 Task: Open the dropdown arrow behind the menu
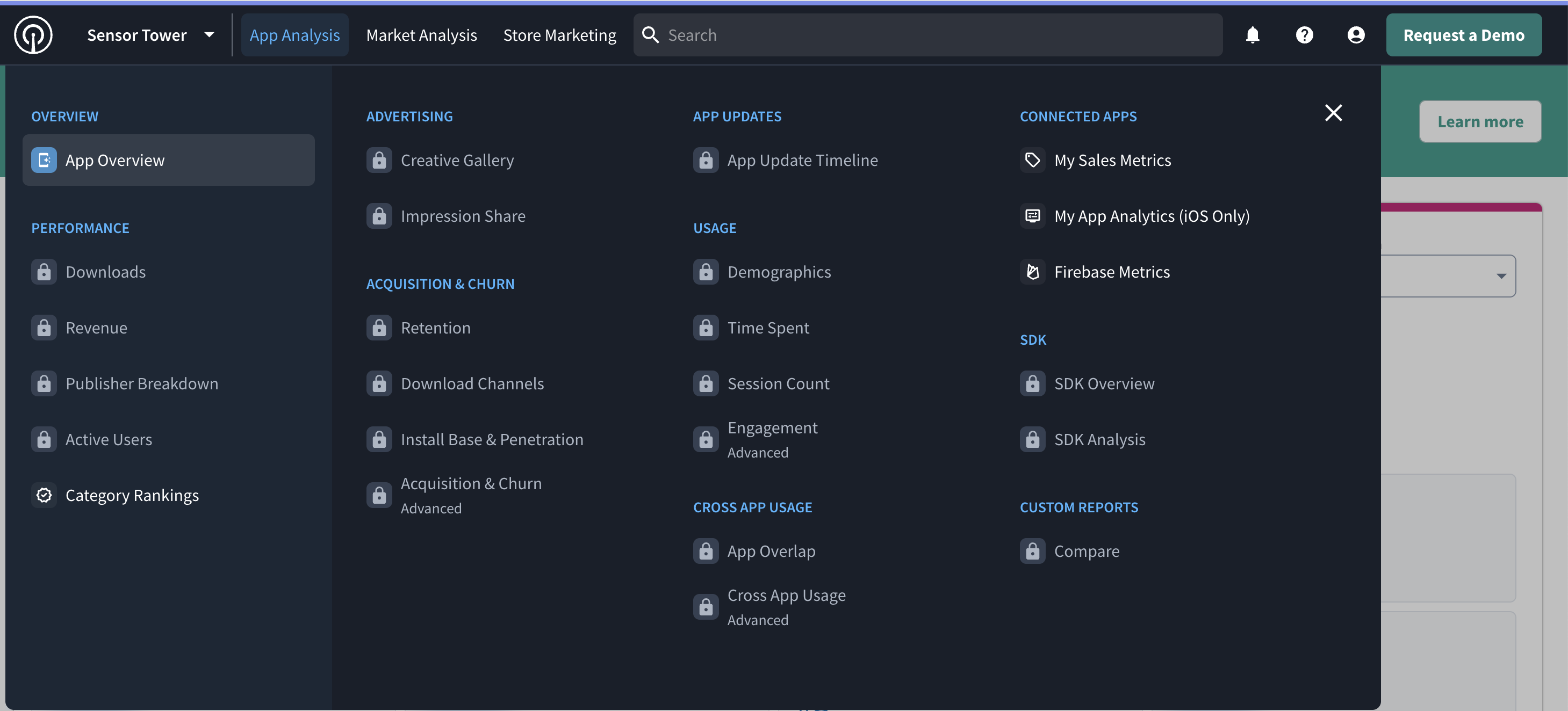[x=1501, y=276]
